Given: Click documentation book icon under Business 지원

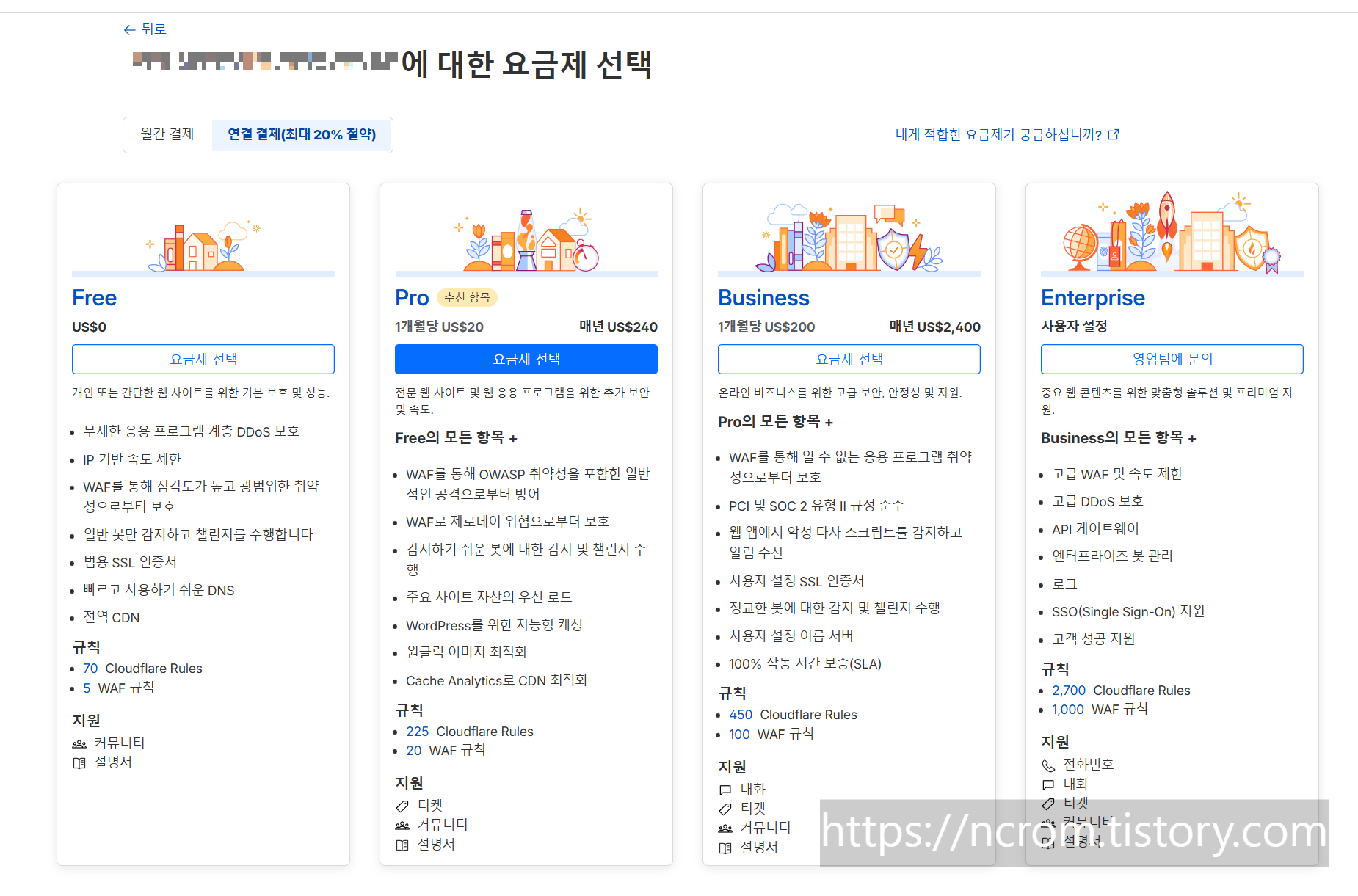Looking at the screenshot, I should coord(725,848).
